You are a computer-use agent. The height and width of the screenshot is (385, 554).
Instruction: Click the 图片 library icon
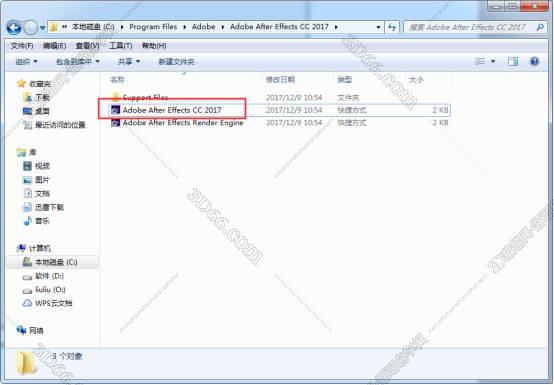(x=27, y=180)
